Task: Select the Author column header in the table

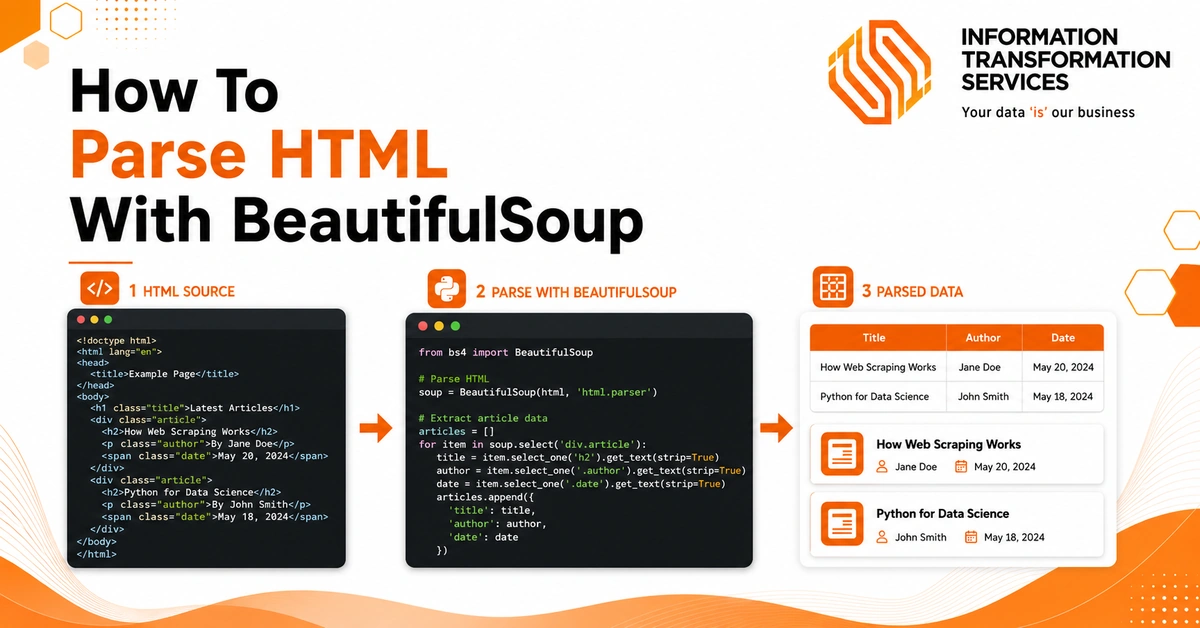Action: tap(984, 338)
